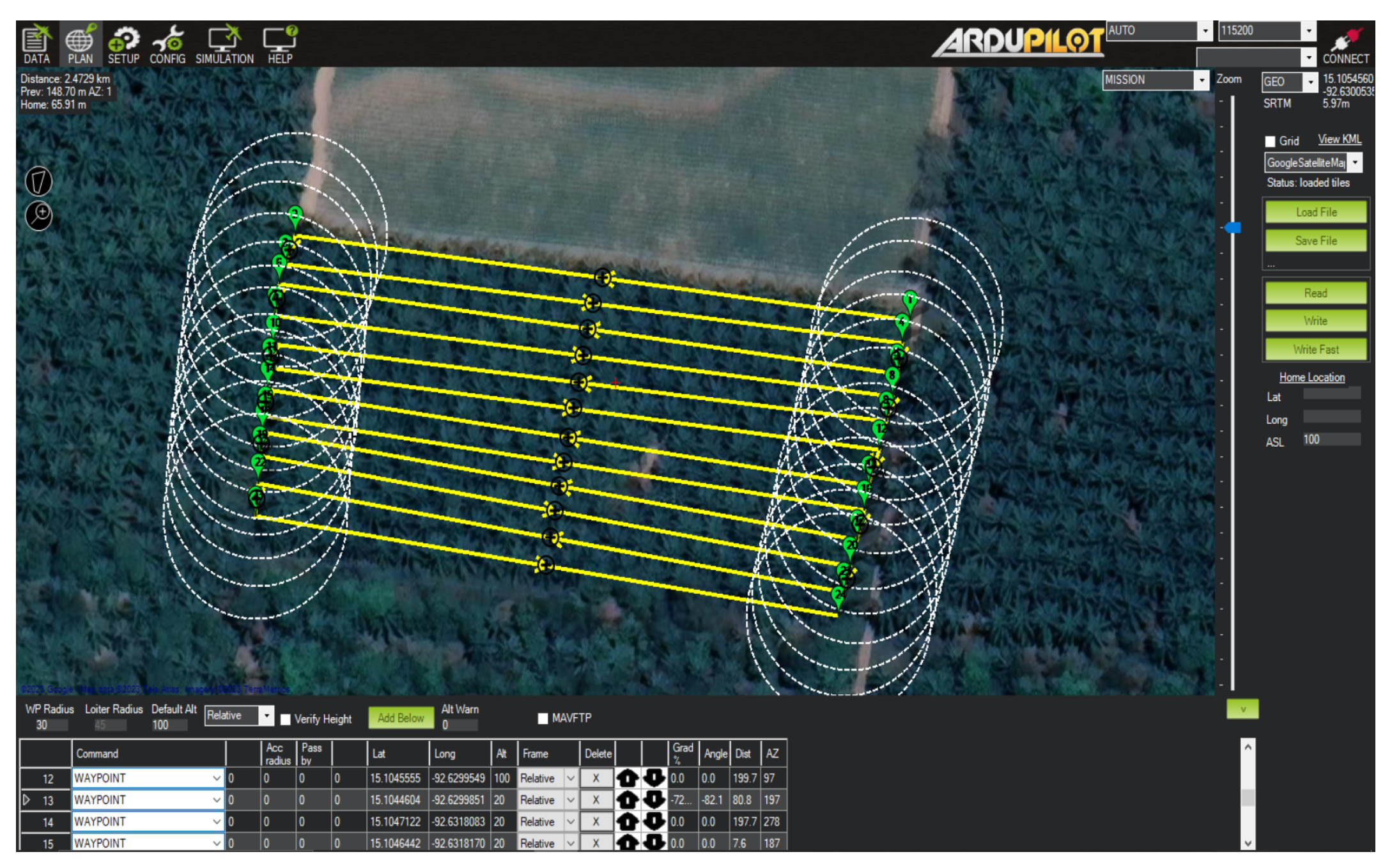Viewport: 1392px width, 868px height.
Task: Enable the MAVFTP checkbox
Action: [x=543, y=718]
